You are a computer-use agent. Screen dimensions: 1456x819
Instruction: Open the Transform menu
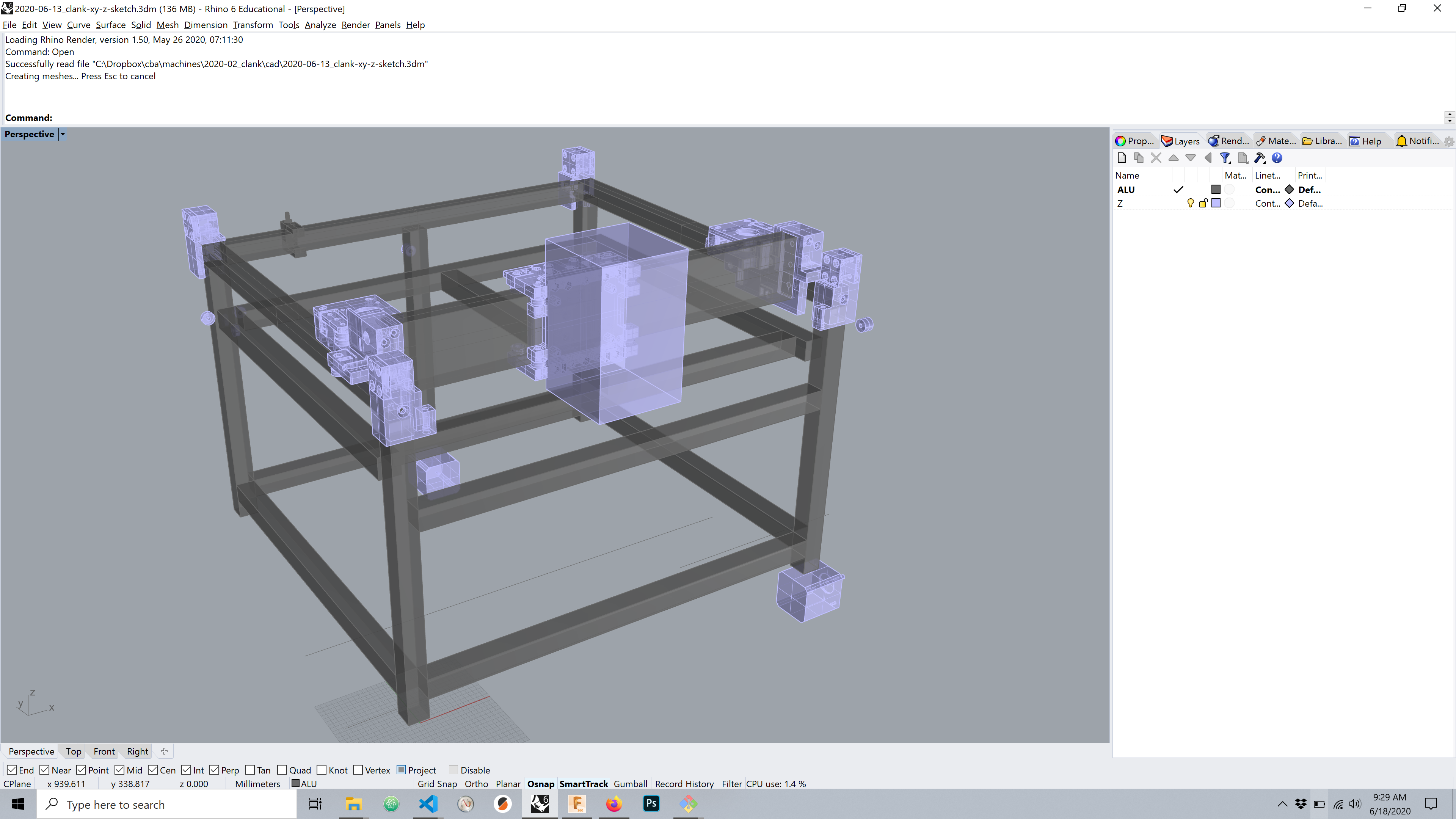pyautogui.click(x=253, y=25)
